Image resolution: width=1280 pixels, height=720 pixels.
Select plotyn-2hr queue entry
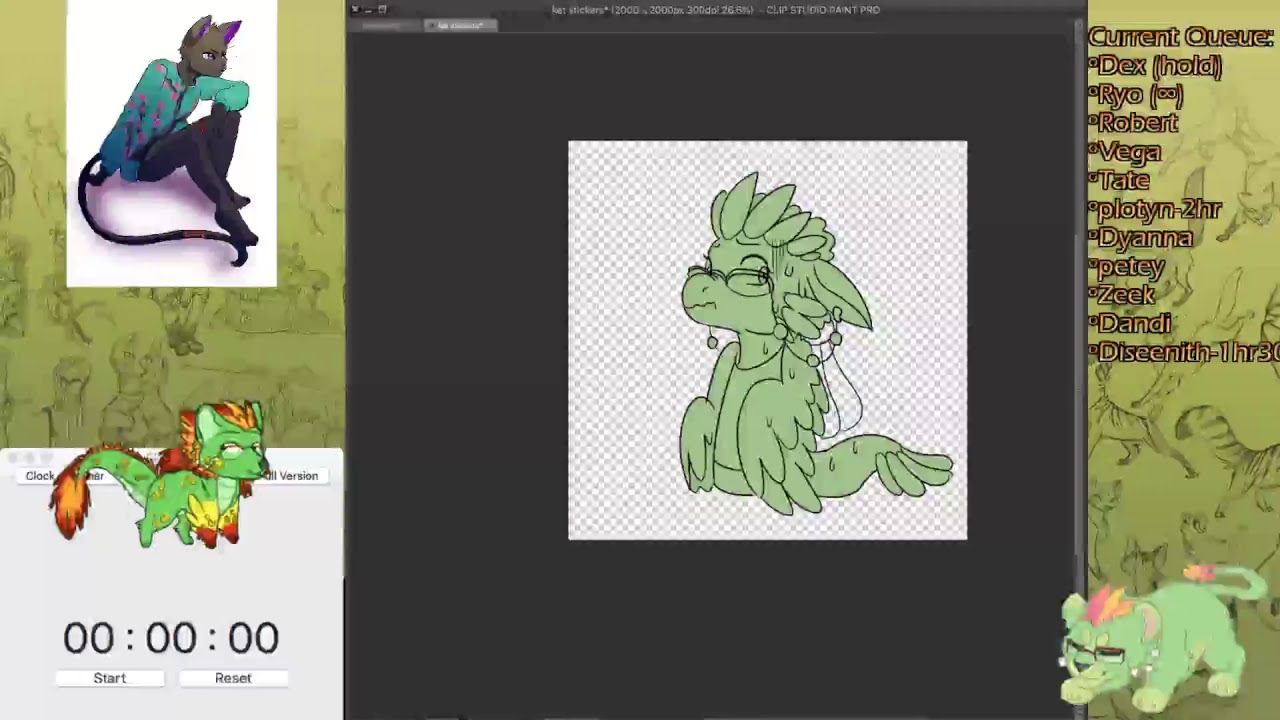[x=1158, y=209]
